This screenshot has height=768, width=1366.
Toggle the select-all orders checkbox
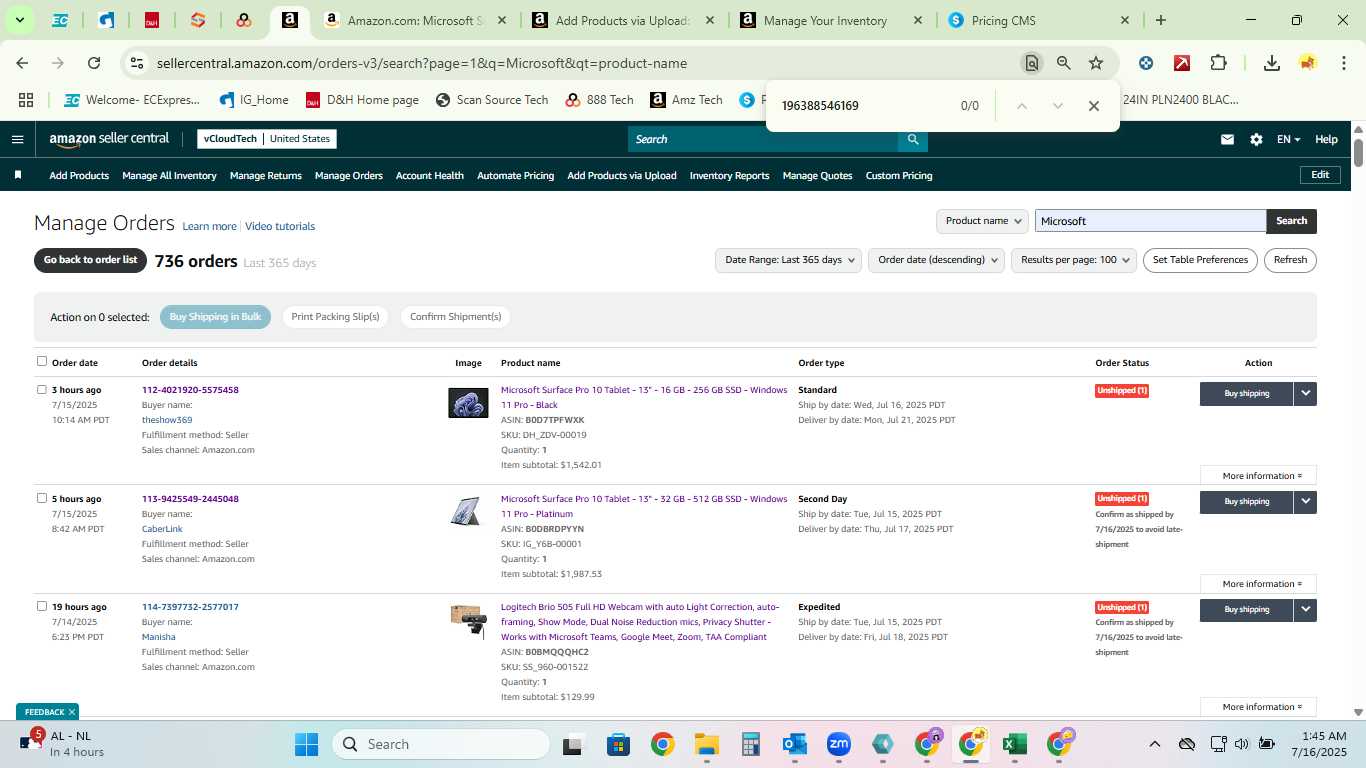(42, 361)
